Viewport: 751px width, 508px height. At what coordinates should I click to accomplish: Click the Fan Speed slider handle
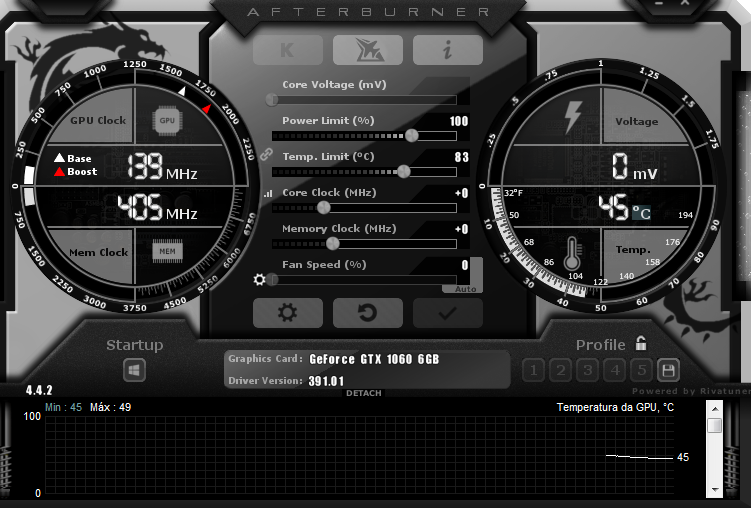click(x=272, y=280)
